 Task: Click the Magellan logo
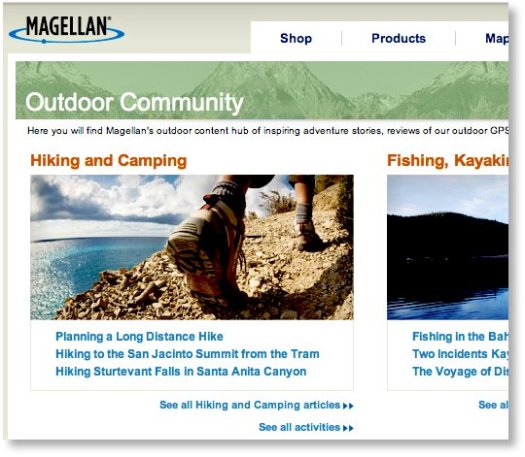pos(67,29)
